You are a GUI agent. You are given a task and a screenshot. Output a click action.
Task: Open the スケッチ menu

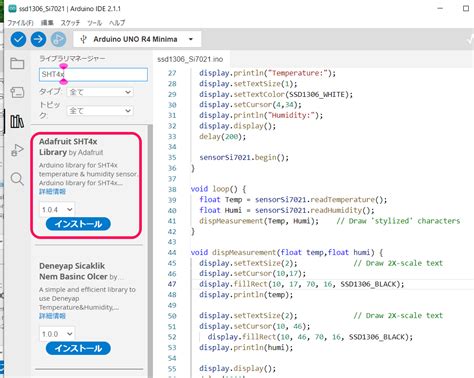pyautogui.click(x=70, y=23)
